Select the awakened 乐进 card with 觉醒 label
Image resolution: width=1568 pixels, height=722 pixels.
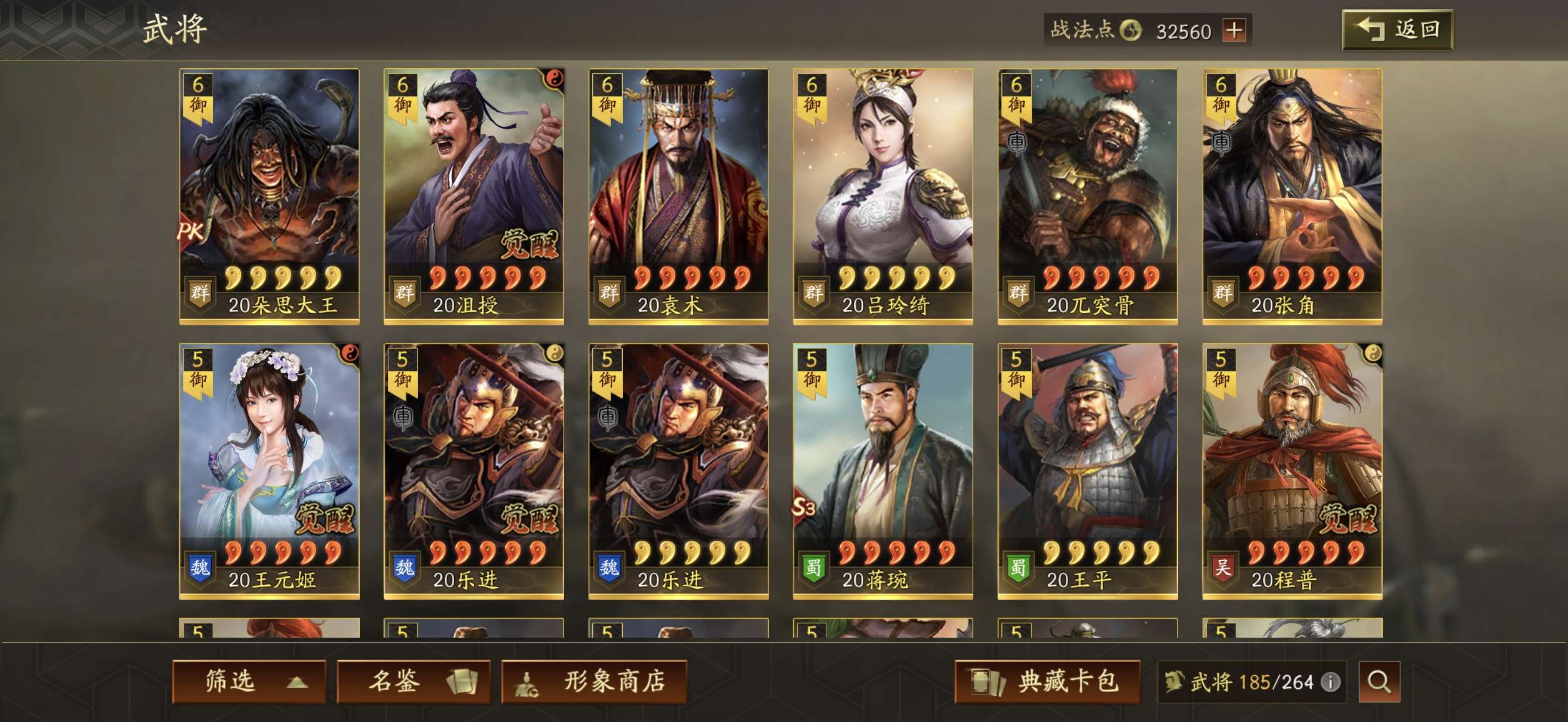474,471
